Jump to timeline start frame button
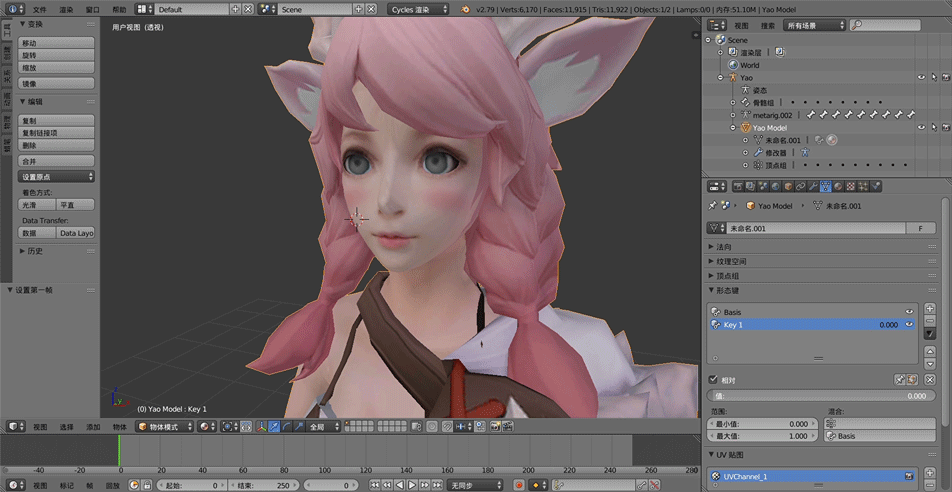The width and height of the screenshot is (952, 492). (x=375, y=485)
